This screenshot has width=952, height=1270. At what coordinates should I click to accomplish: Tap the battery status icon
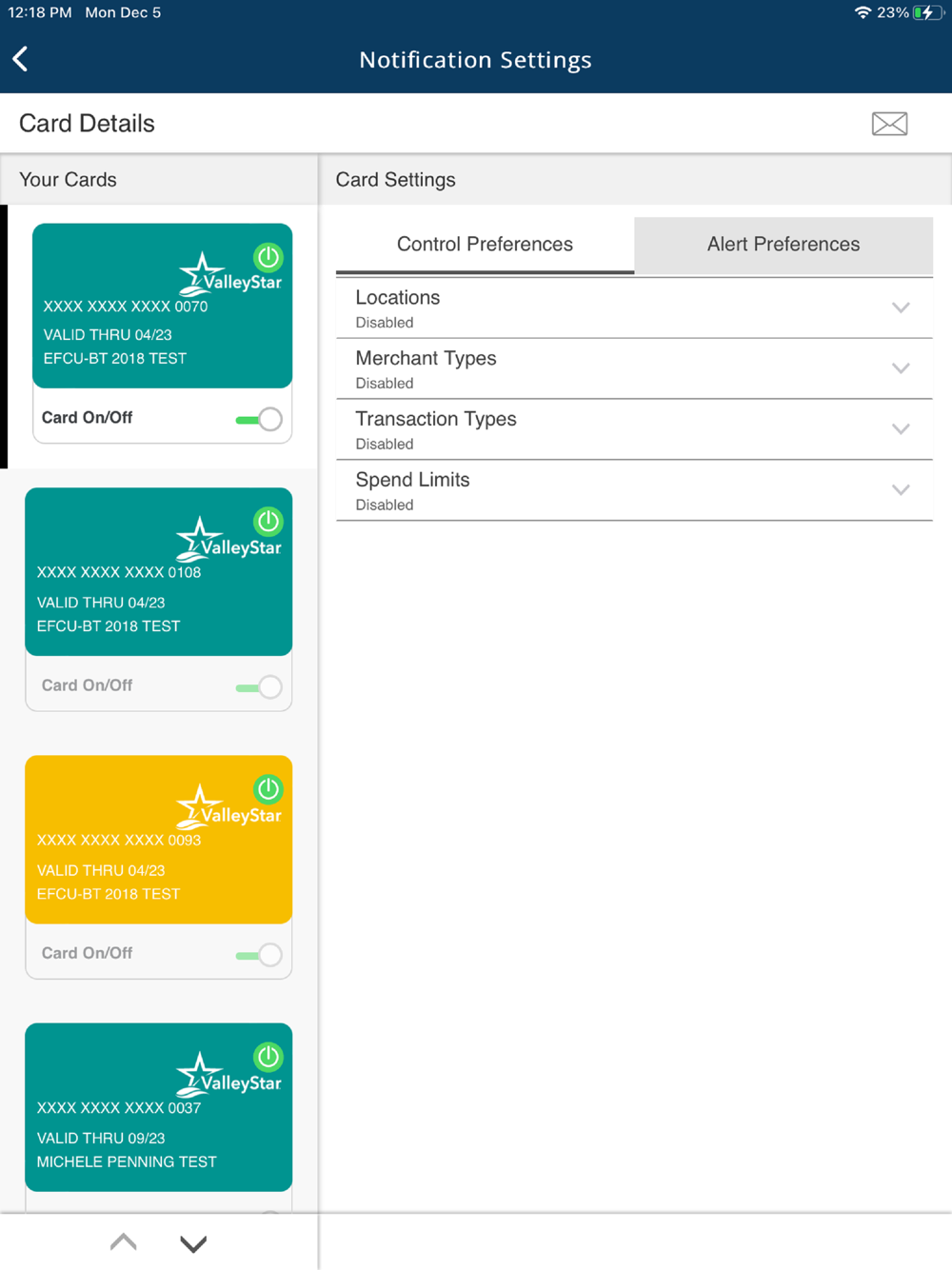tap(928, 12)
